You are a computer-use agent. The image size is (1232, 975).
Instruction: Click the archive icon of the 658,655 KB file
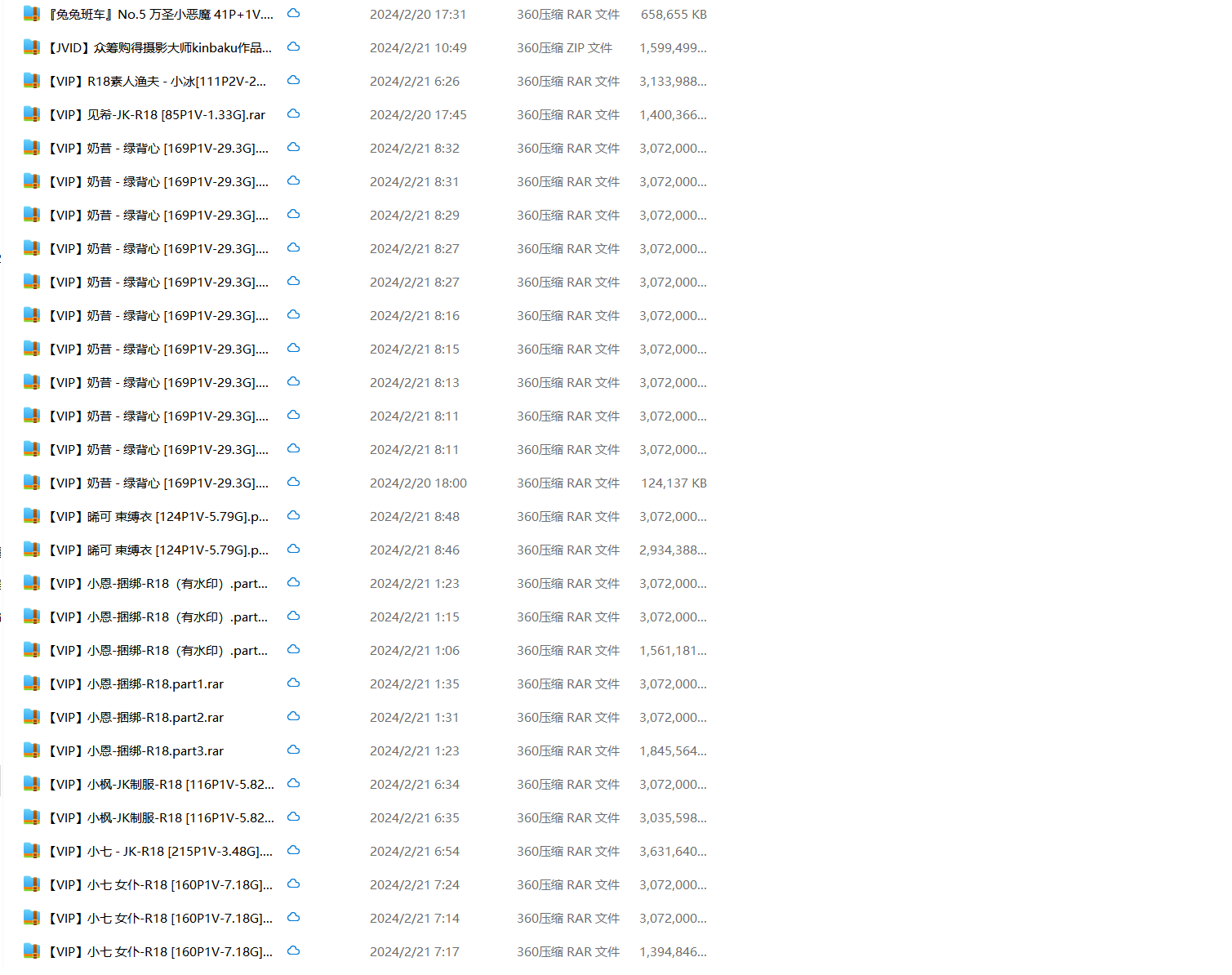(32, 14)
